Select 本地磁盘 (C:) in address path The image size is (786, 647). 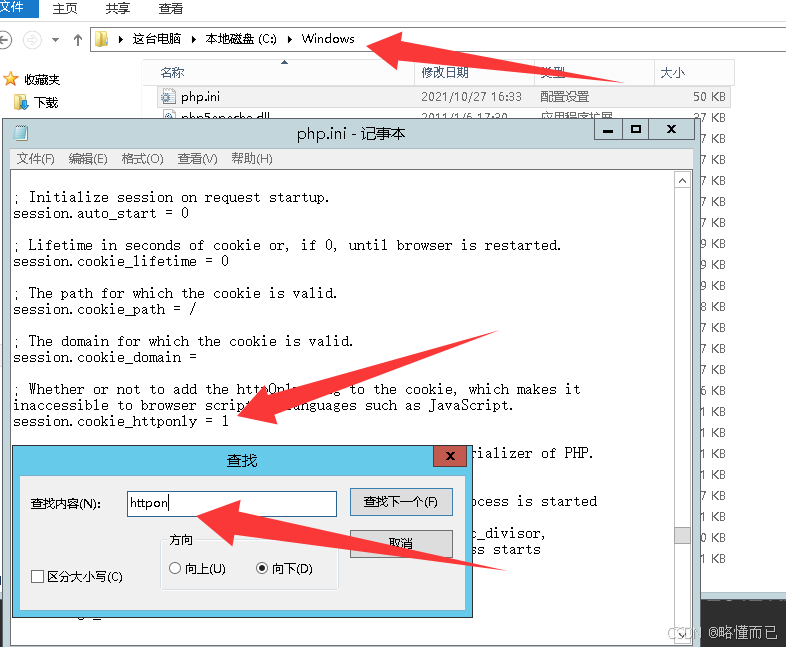[x=241, y=39]
